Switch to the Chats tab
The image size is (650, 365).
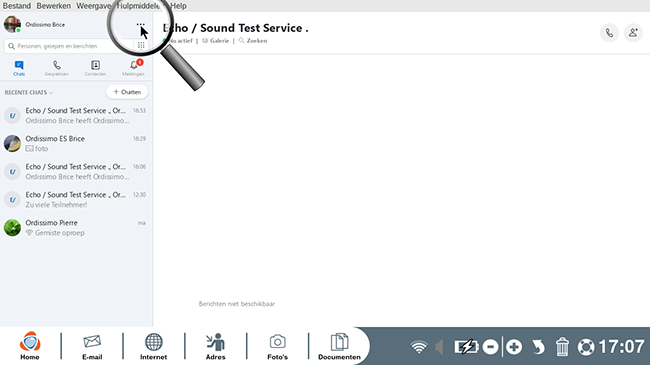[19, 68]
